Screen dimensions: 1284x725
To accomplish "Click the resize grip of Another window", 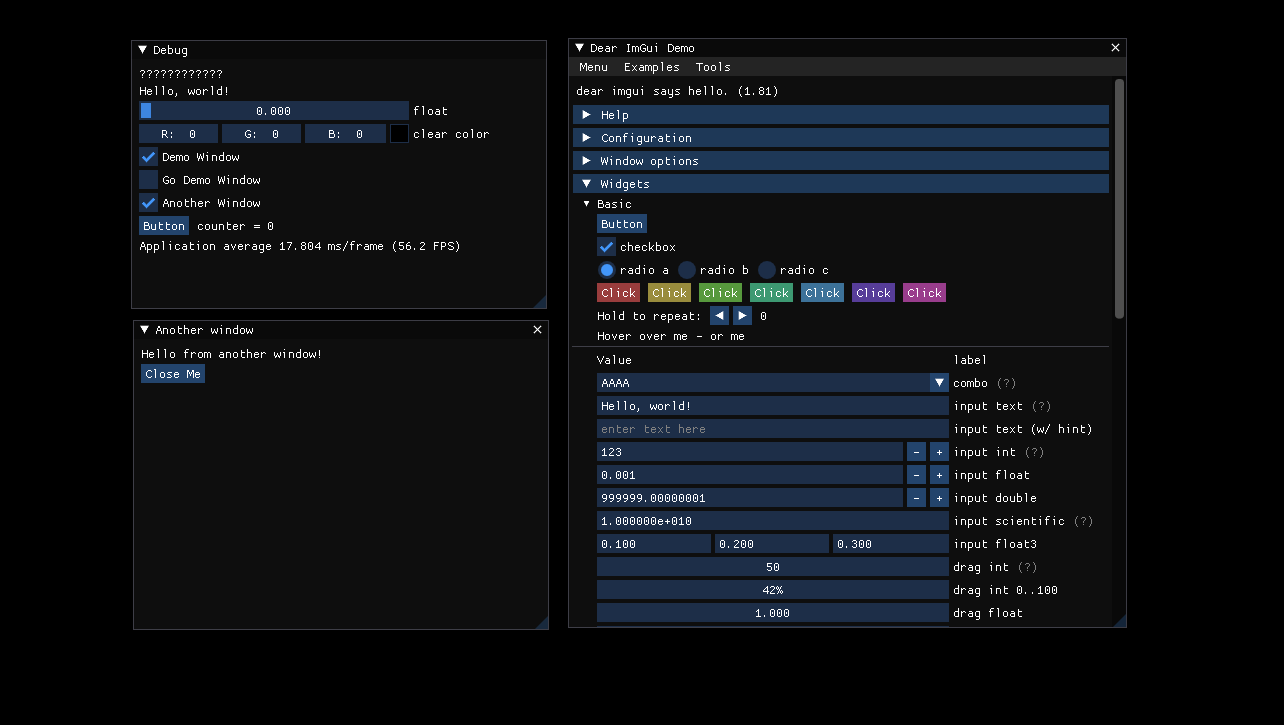I will pyautogui.click(x=542, y=622).
